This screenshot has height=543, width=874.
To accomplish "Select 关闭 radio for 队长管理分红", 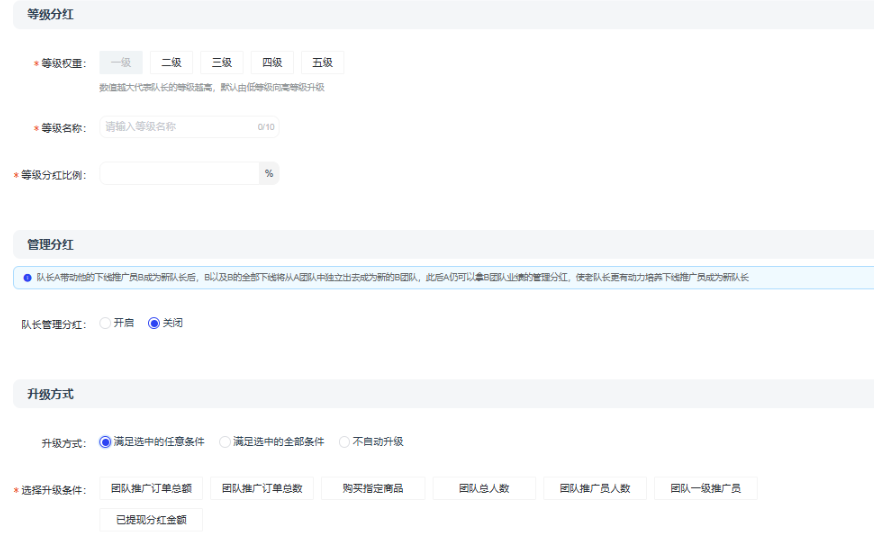I will pos(154,323).
